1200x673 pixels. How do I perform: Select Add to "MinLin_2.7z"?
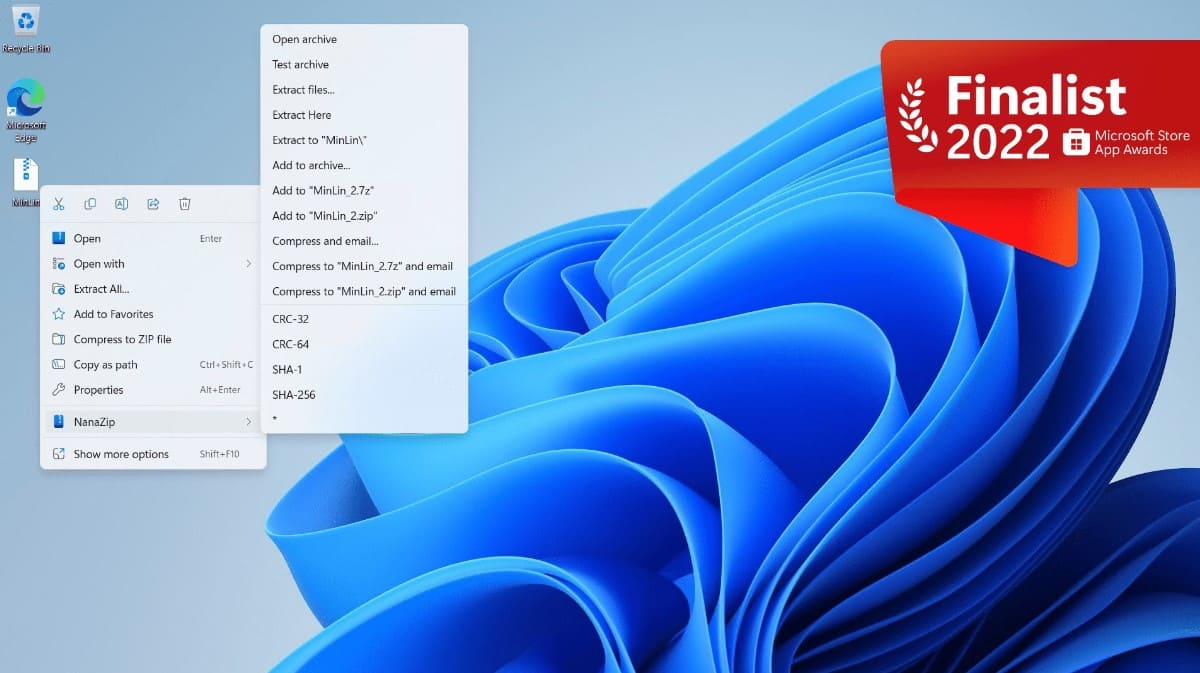coord(323,190)
